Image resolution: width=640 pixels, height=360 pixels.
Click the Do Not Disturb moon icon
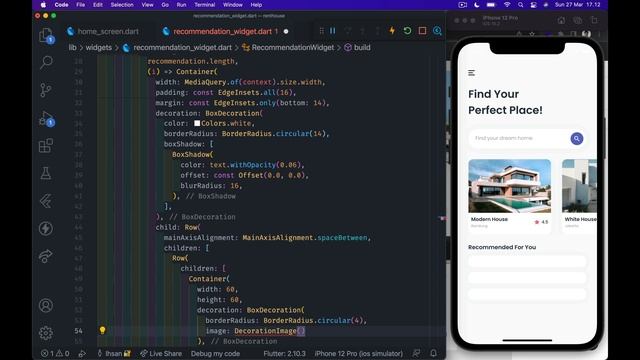pos(476,5)
